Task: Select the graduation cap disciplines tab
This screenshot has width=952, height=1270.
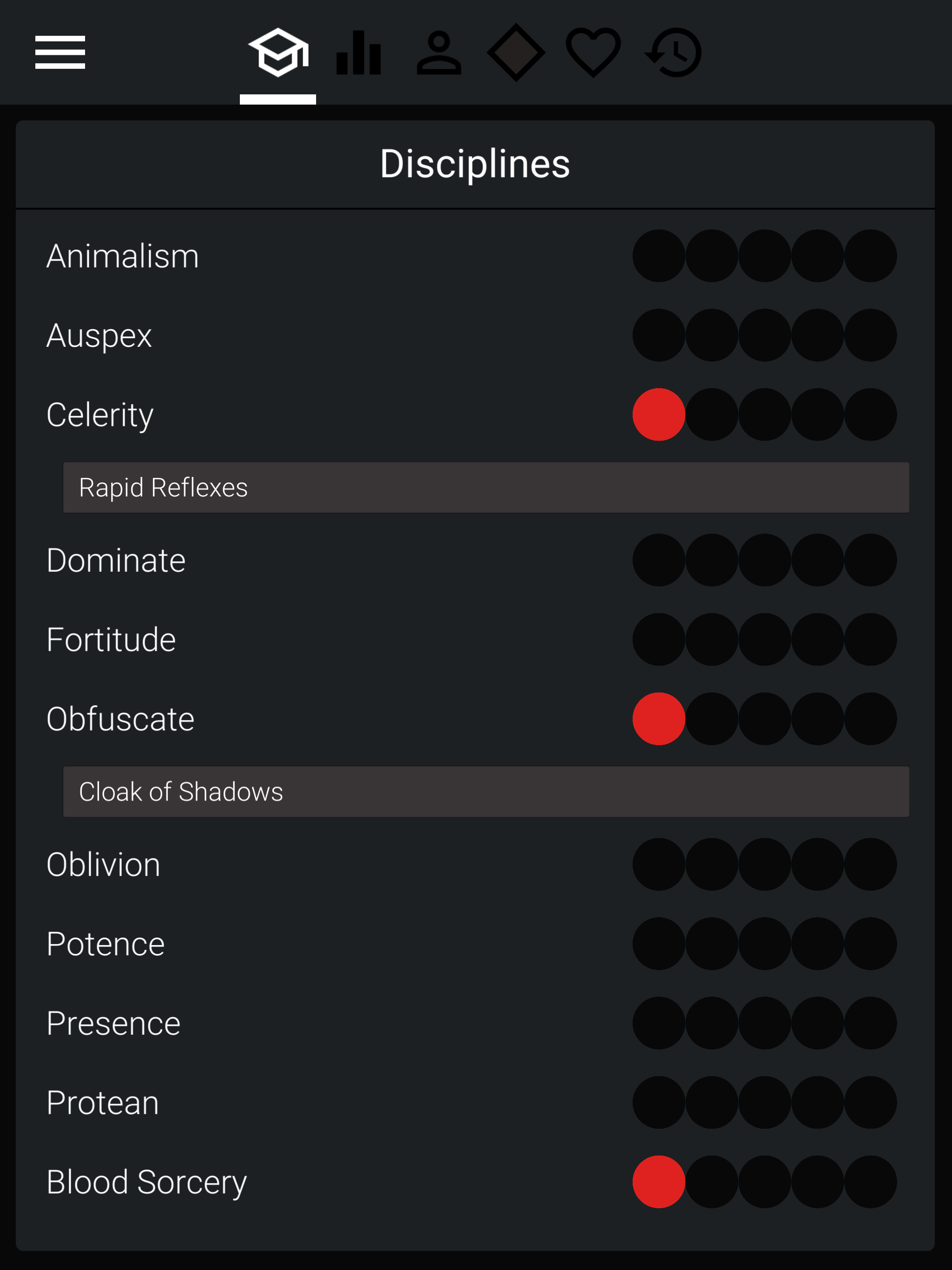Action: 278,53
